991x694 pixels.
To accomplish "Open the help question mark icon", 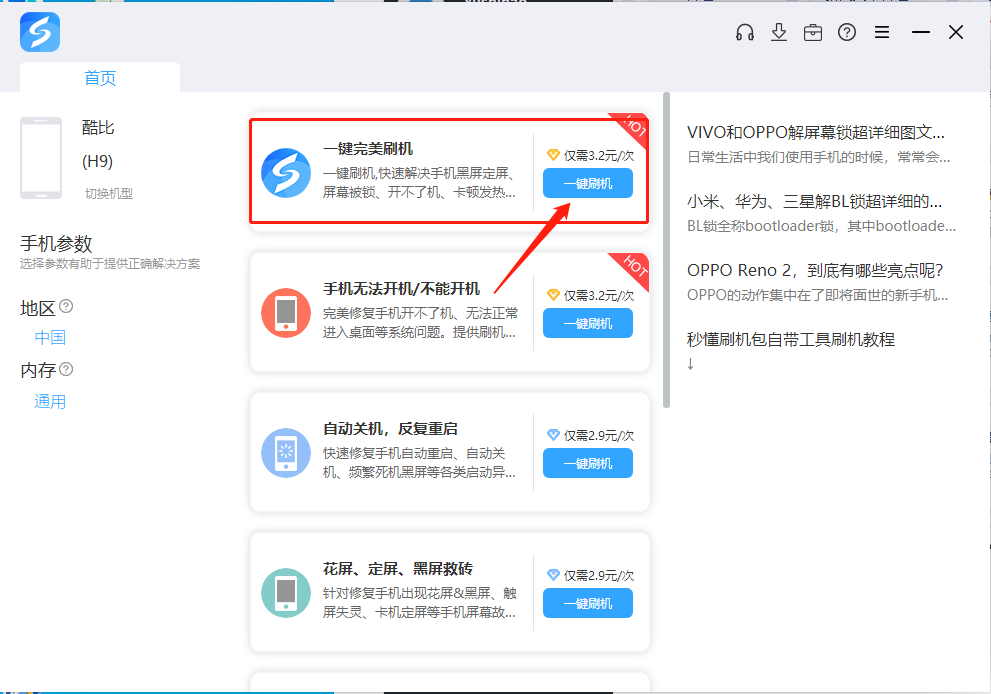I will click(847, 32).
